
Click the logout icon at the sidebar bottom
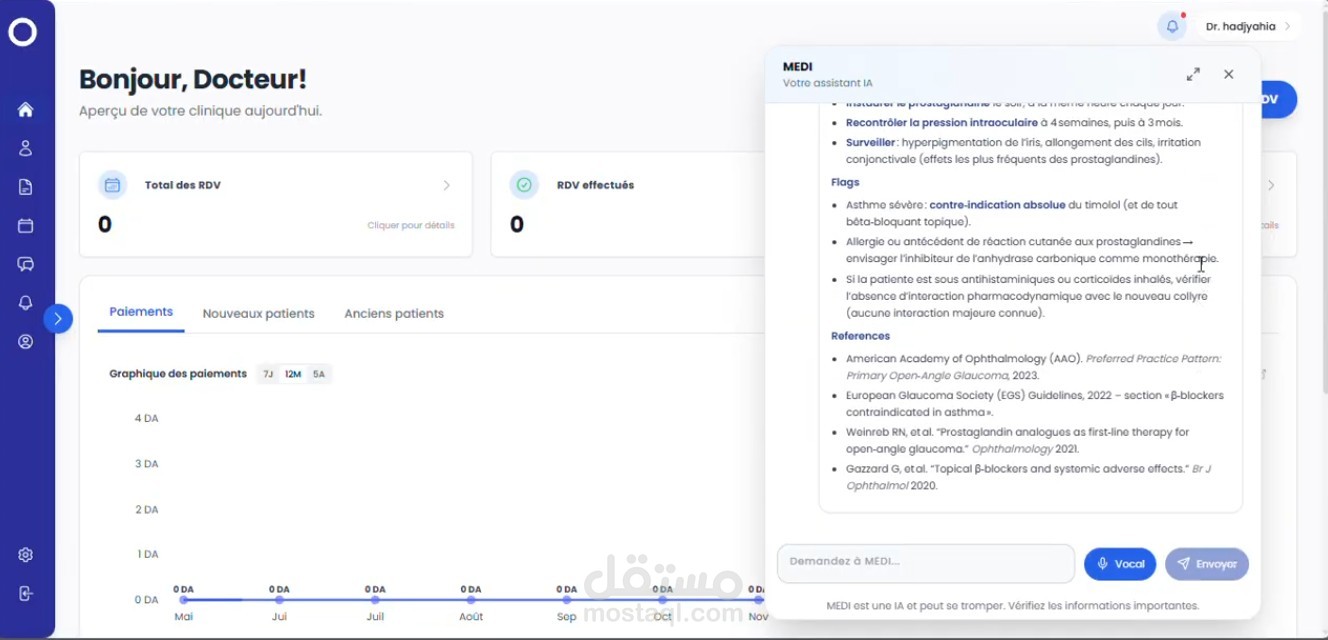(26, 593)
